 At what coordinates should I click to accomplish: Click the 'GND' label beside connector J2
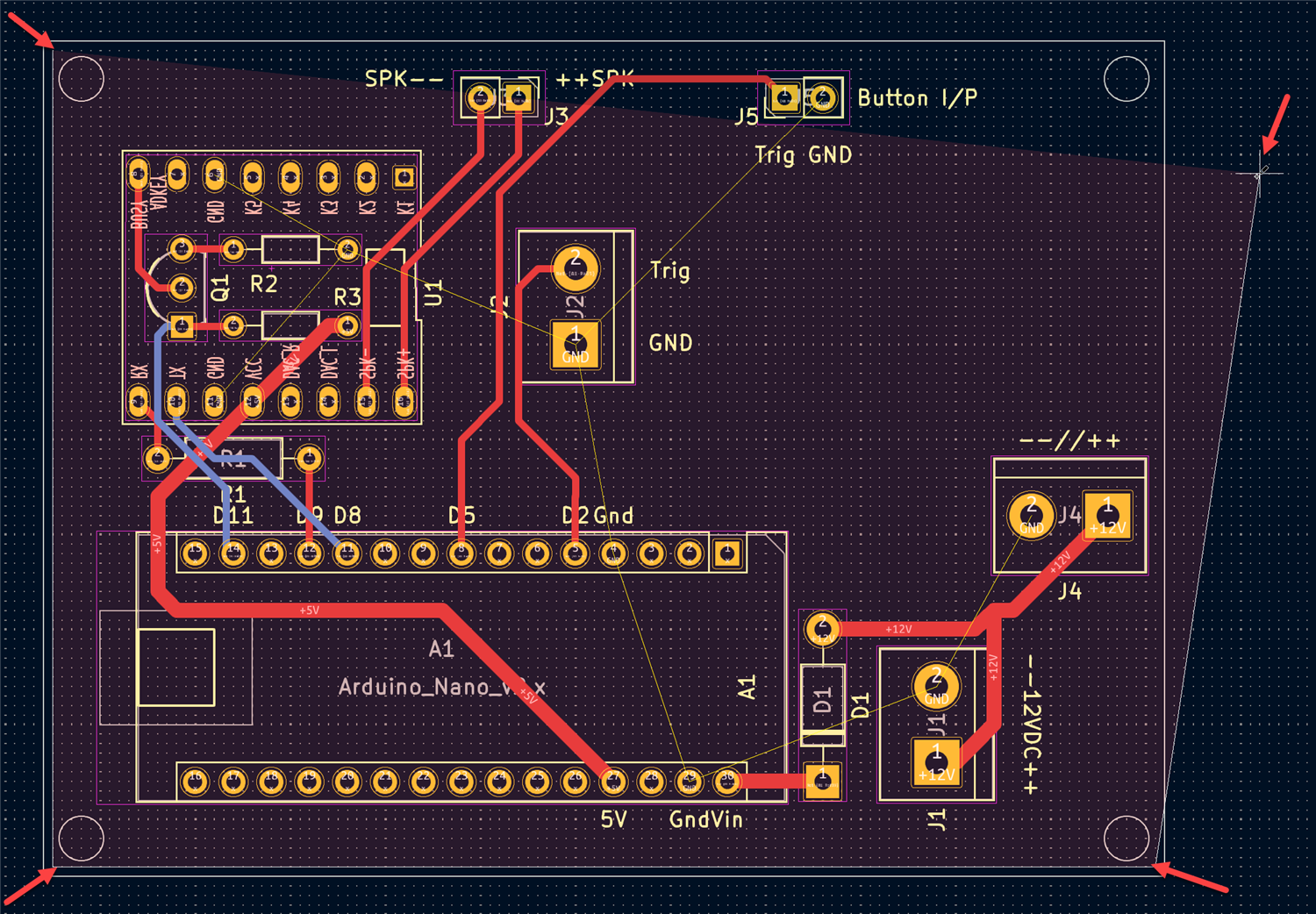670,342
